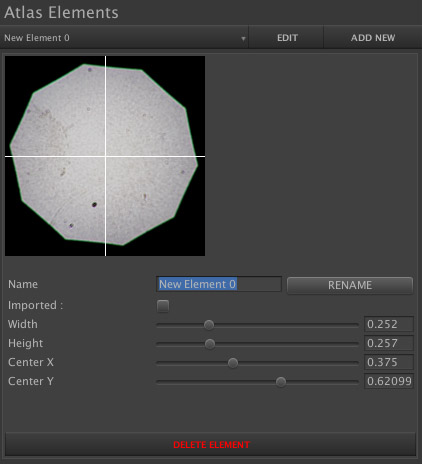Viewport: 422px width, 464px height.
Task: Click the Height value field showing 0.257
Action: point(389,343)
